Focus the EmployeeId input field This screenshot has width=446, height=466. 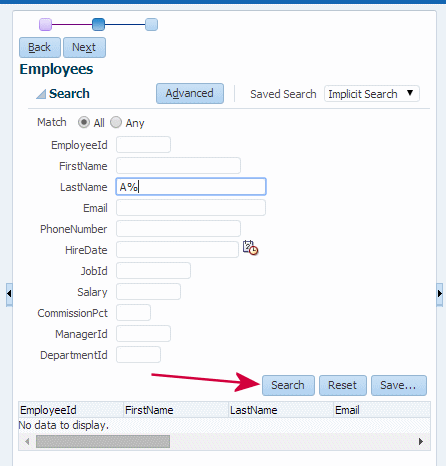point(143,145)
